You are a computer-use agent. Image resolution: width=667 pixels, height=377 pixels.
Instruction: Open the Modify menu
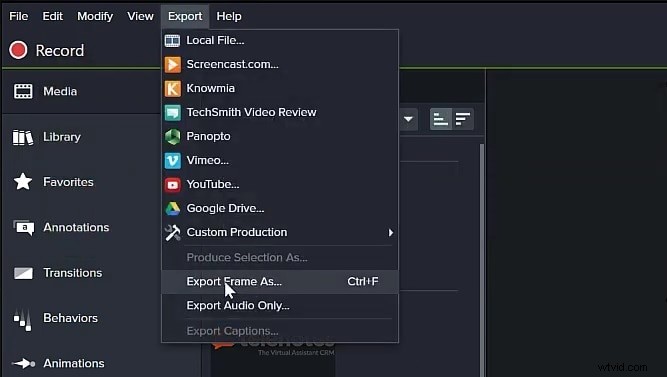(x=95, y=16)
